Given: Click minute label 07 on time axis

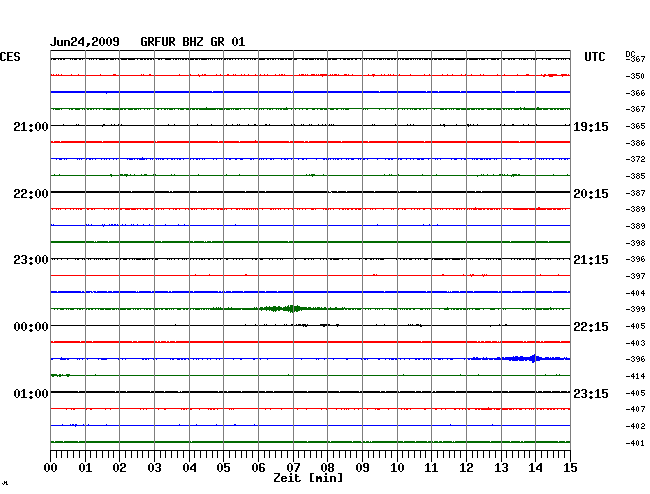Looking at the screenshot, I should [293, 468].
